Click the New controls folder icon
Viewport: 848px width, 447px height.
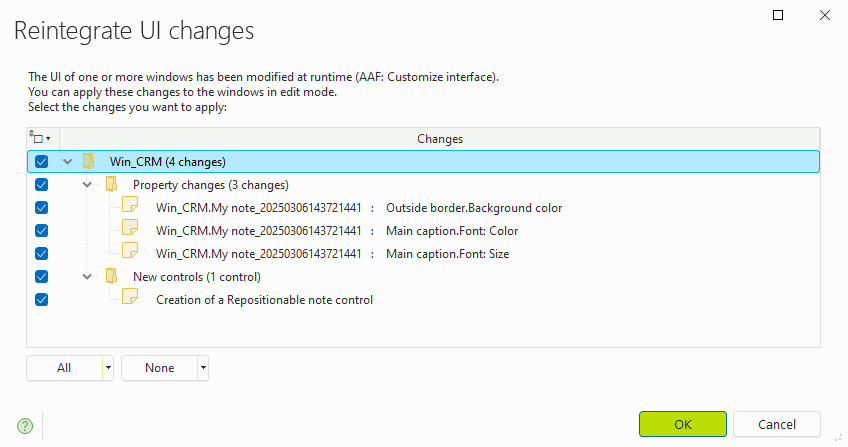click(111, 276)
